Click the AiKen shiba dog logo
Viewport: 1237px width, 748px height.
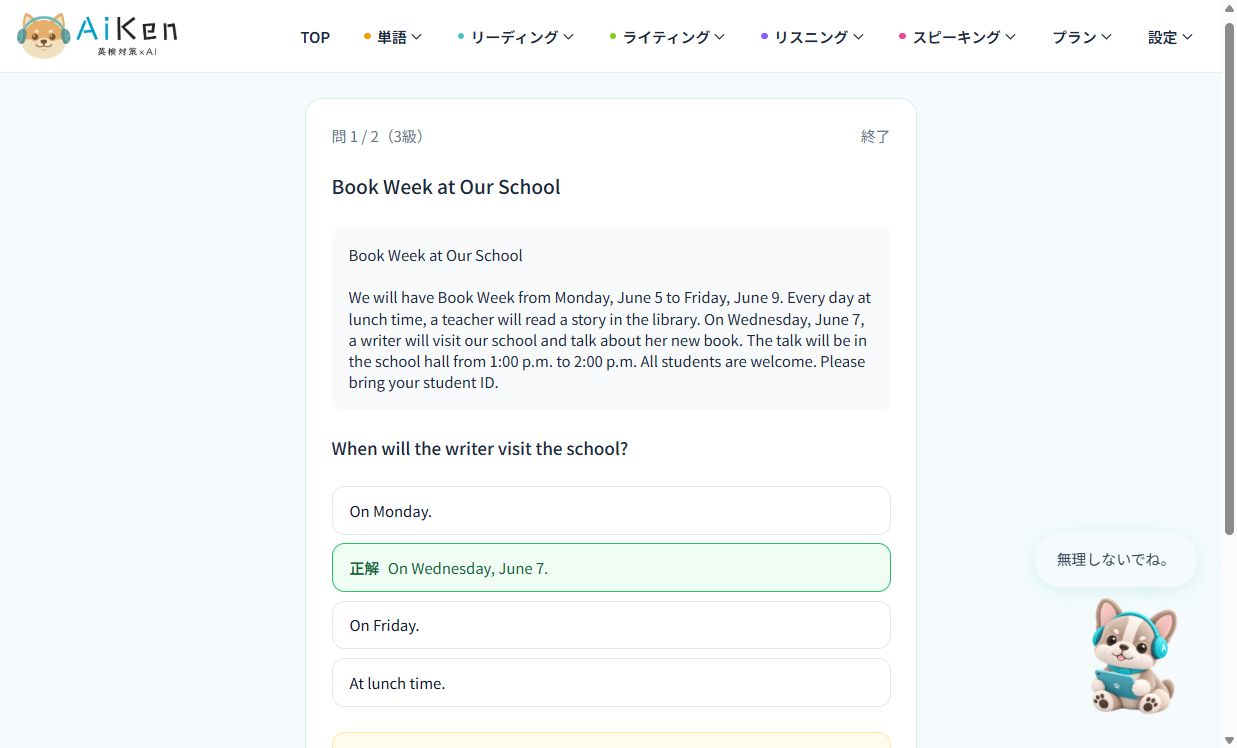[98, 36]
